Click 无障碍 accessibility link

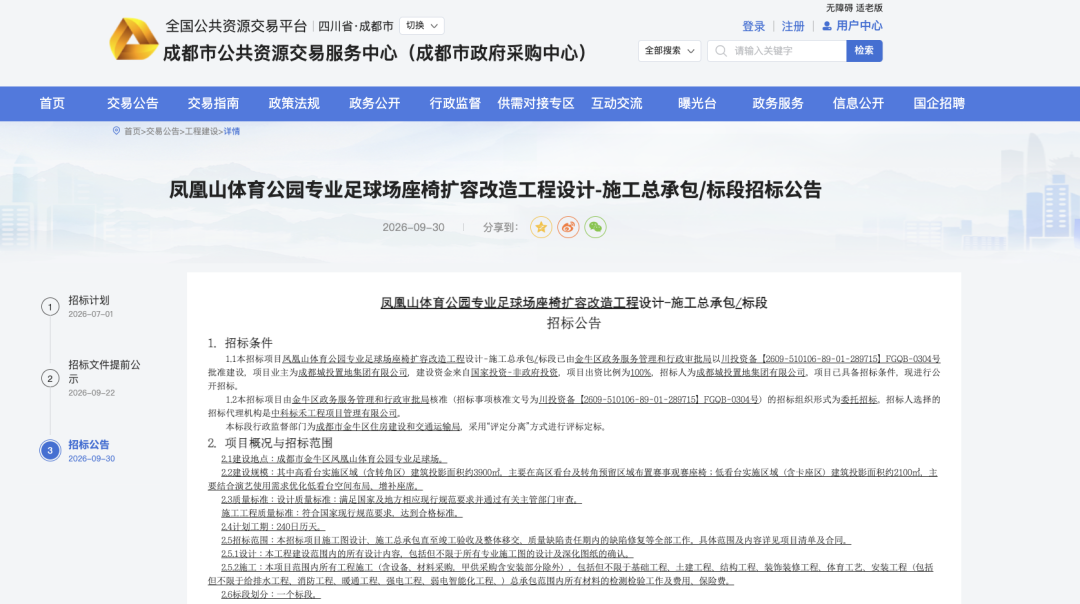click(839, 8)
